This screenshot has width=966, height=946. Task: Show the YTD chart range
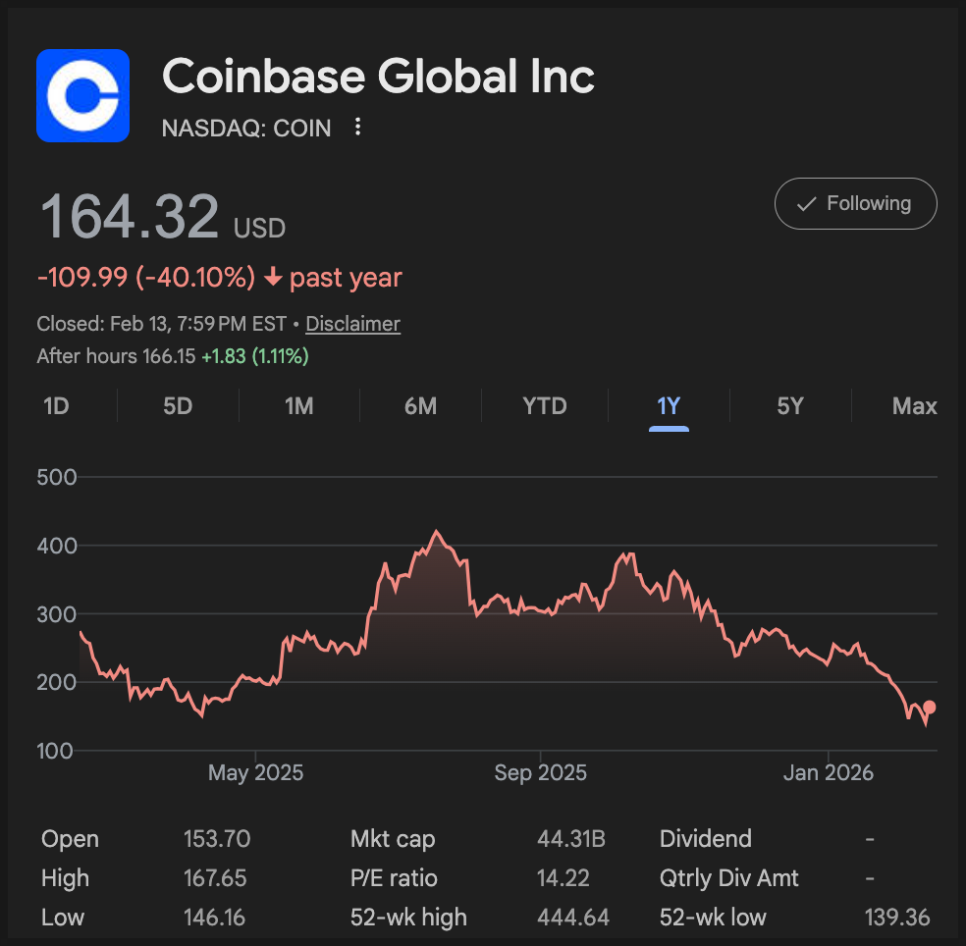[545, 406]
